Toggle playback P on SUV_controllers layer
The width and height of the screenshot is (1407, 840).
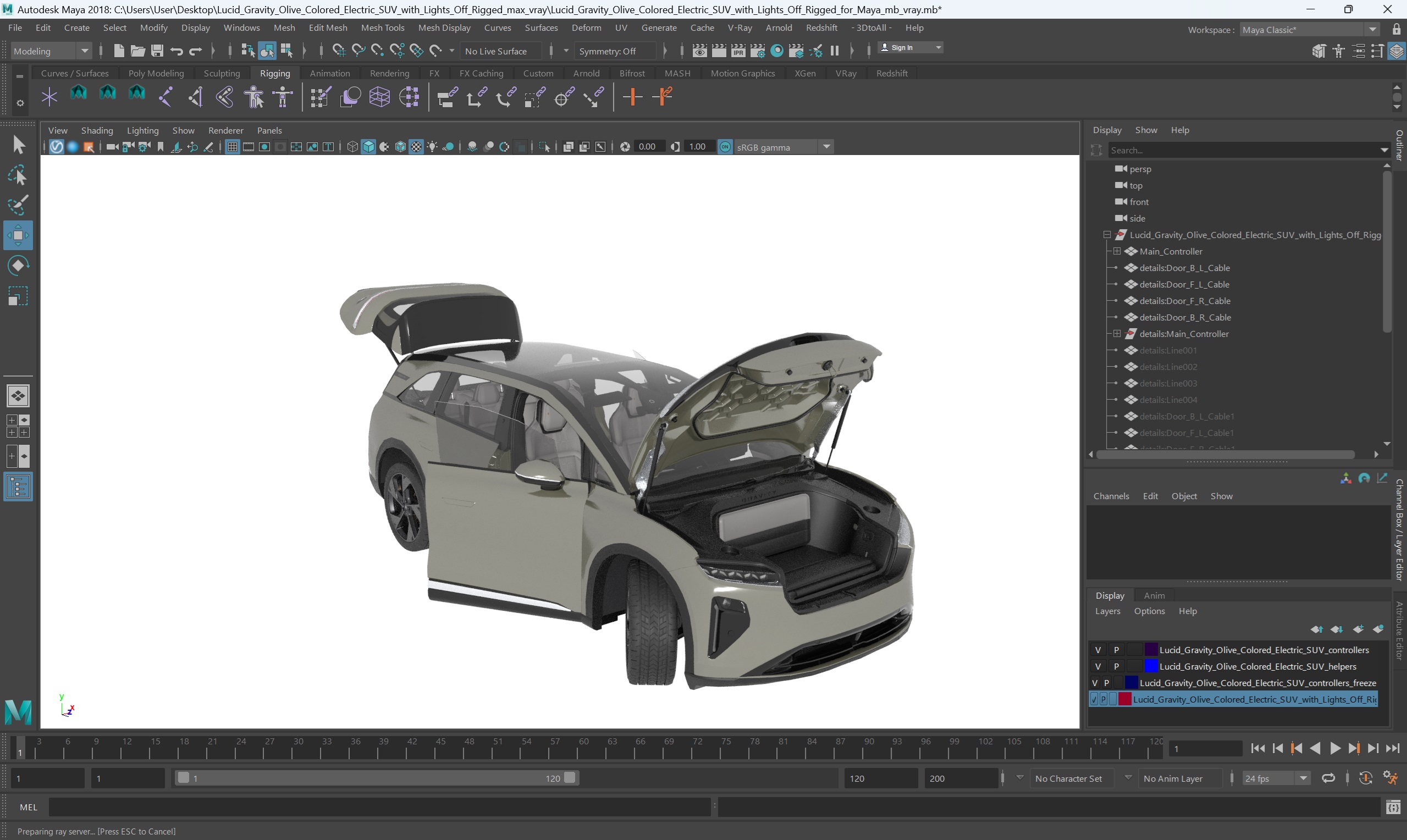(1116, 650)
